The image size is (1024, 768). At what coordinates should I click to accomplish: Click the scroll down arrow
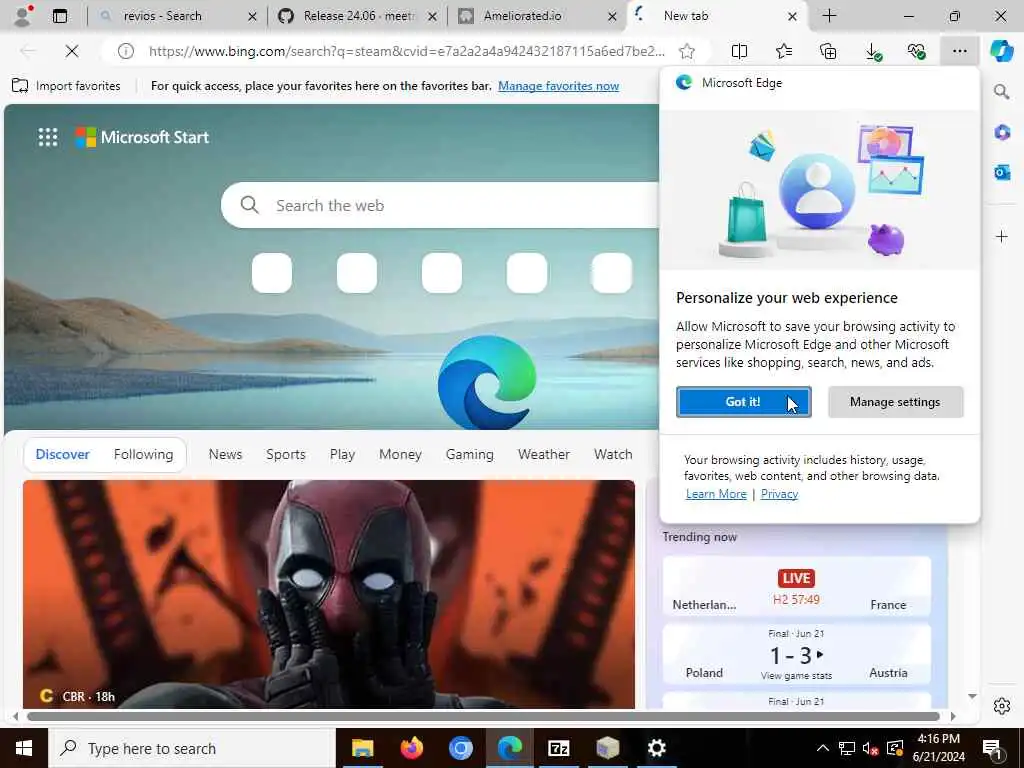[972, 696]
